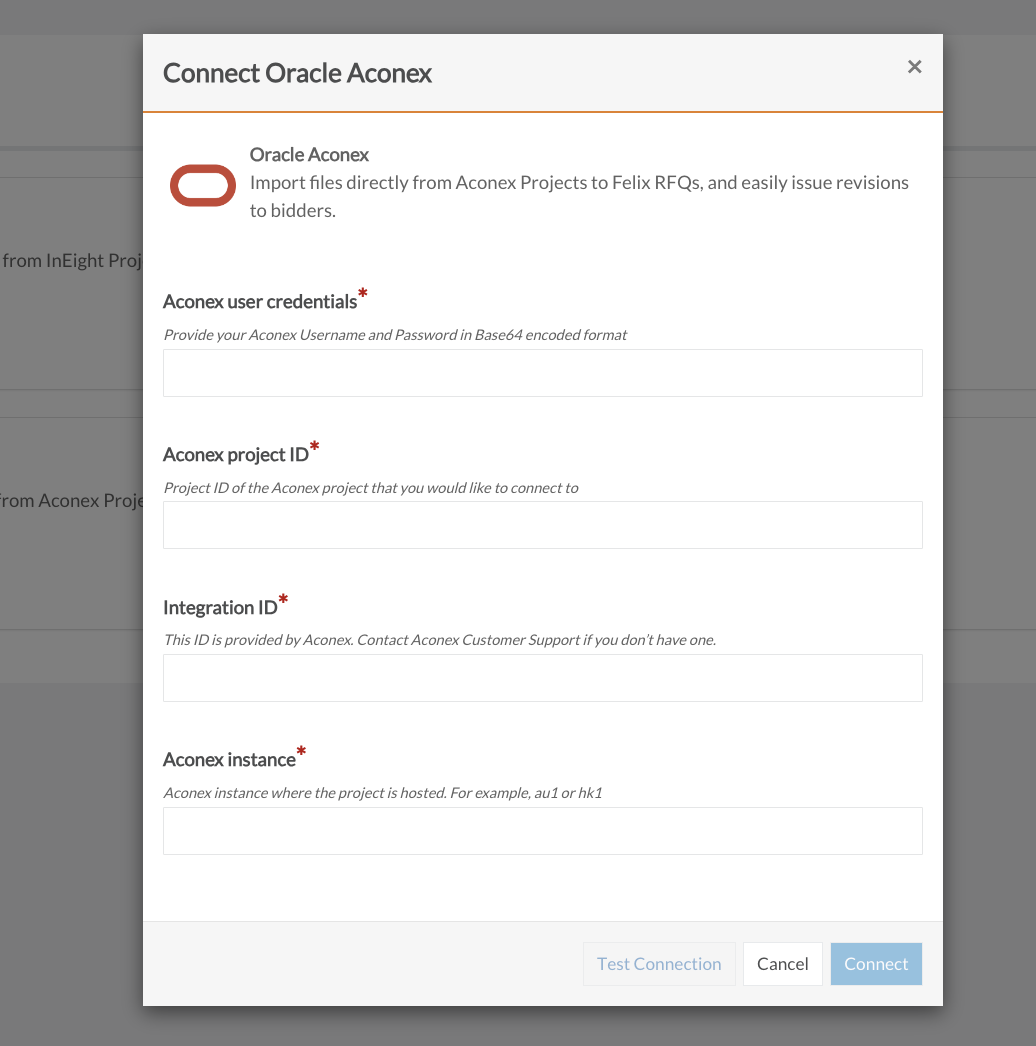This screenshot has height=1046, width=1036.
Task: Close the Connect Oracle Aconex dialog
Action: [x=914, y=67]
